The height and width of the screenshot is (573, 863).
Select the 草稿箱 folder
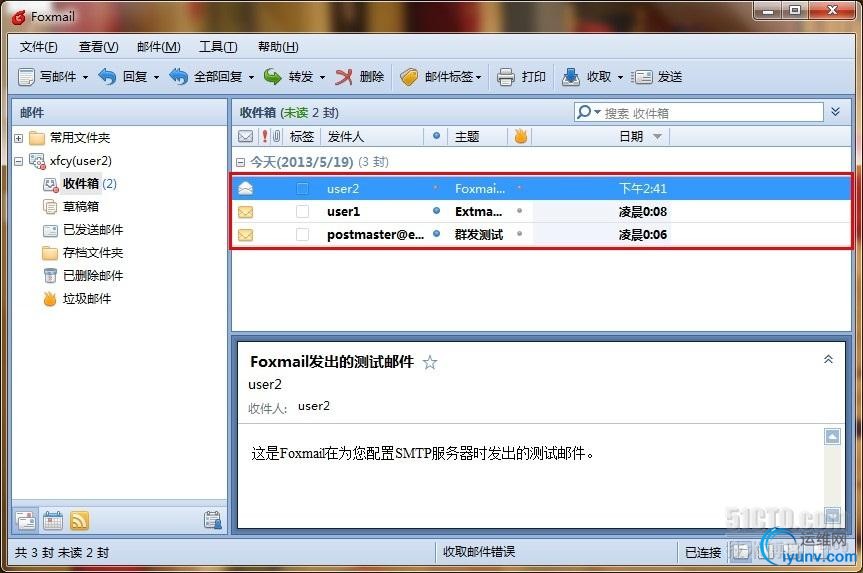coord(72,206)
